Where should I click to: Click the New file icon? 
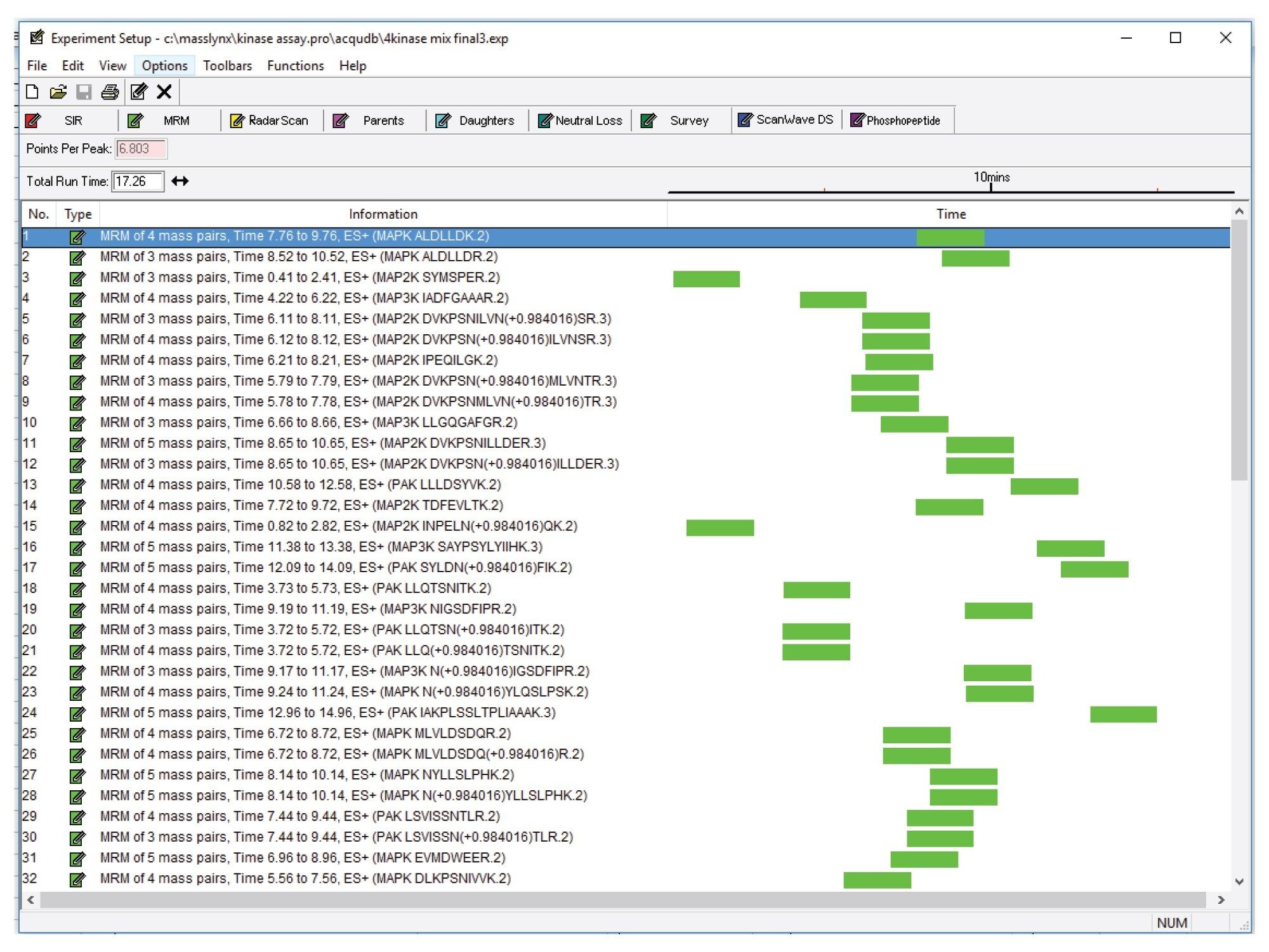tap(32, 92)
